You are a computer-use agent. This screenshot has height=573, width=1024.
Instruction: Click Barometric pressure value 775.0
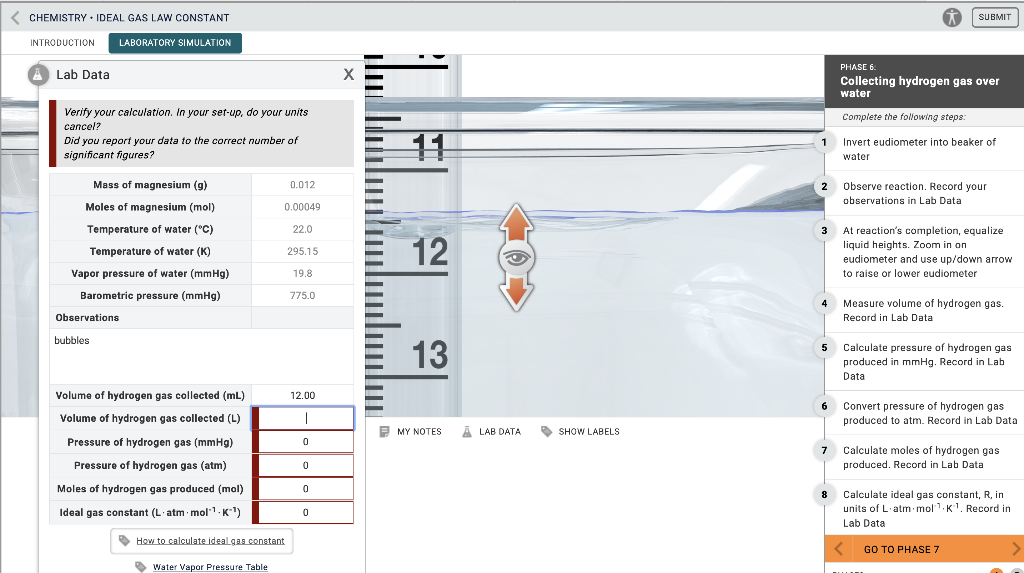[302, 295]
